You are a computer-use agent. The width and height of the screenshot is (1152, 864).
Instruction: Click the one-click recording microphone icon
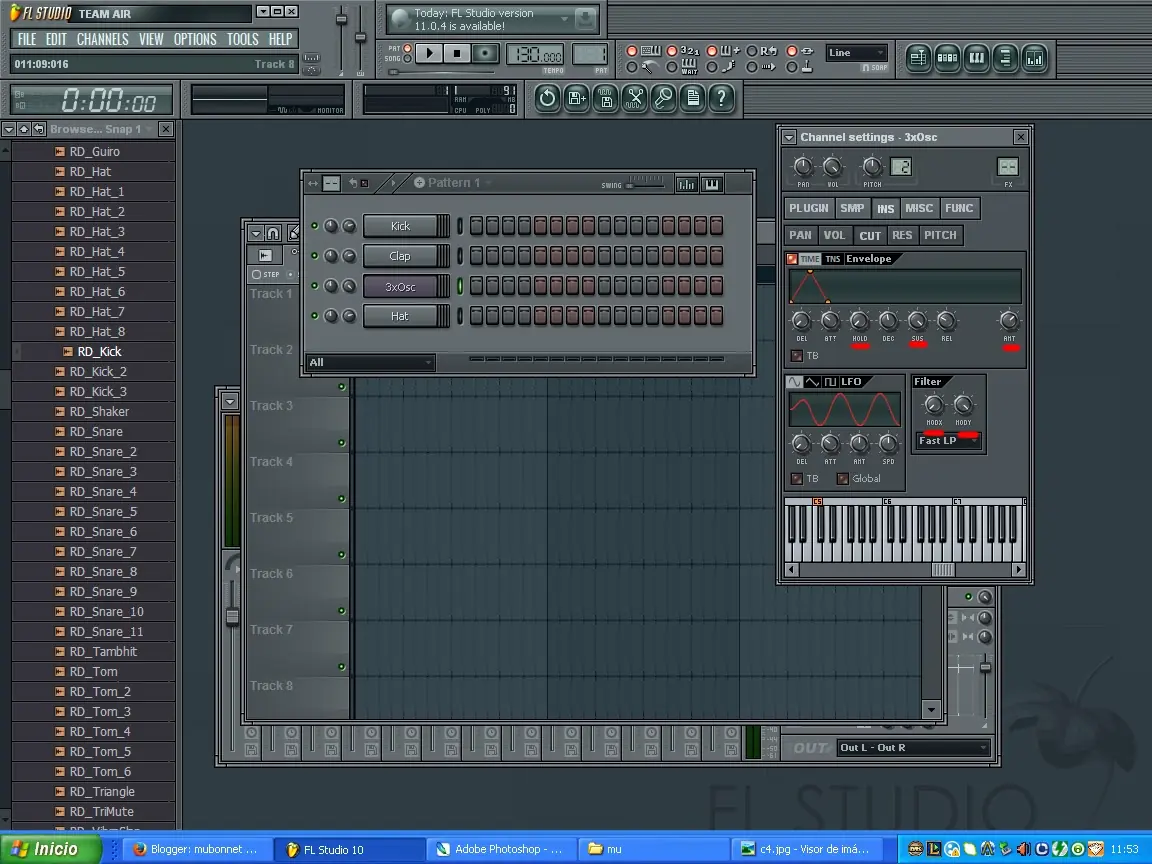point(663,98)
